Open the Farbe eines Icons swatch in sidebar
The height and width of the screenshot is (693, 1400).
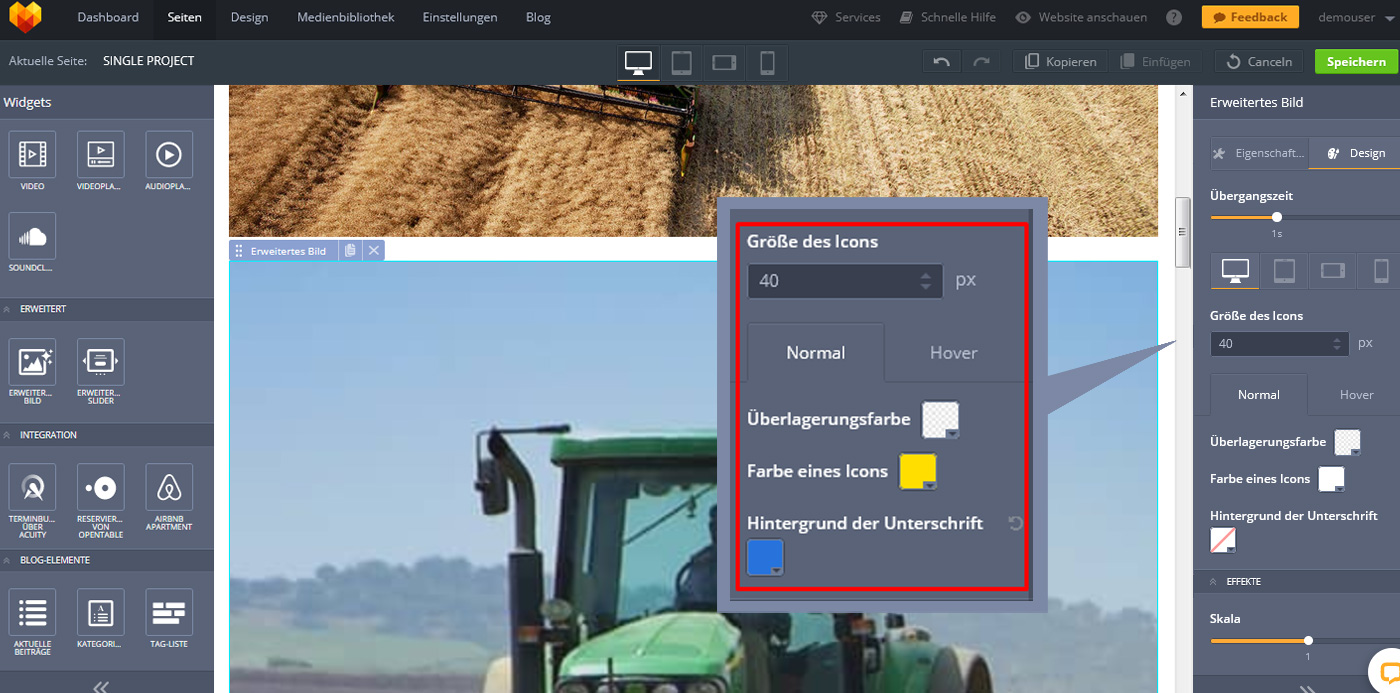pyautogui.click(x=1331, y=479)
